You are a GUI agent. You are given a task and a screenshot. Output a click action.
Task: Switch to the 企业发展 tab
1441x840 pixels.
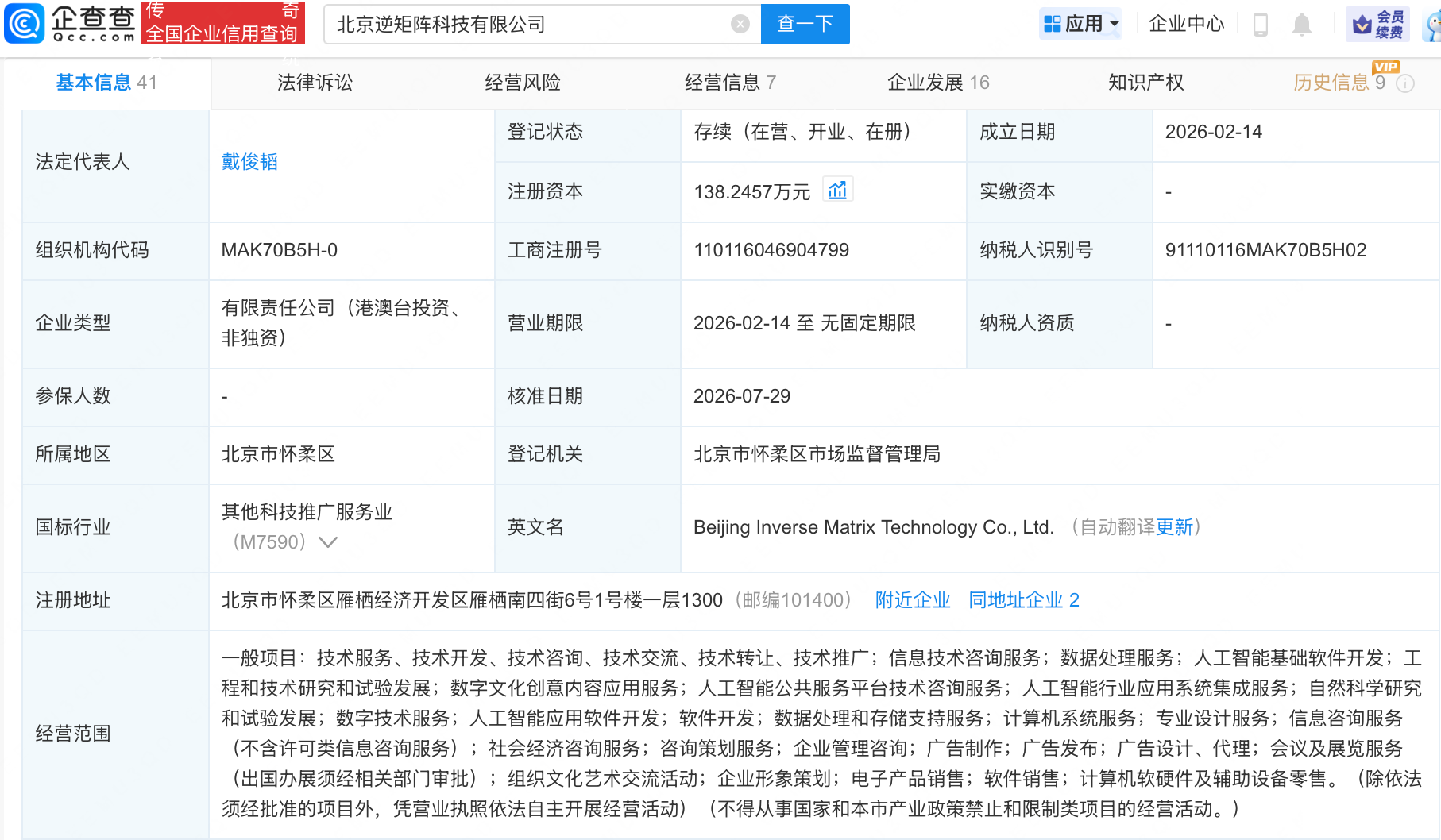(938, 83)
